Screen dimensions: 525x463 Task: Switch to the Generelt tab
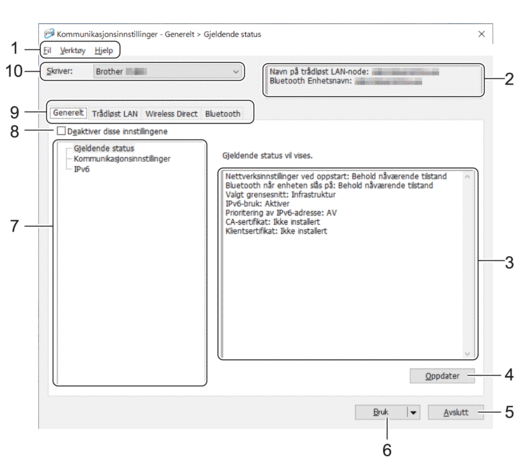pyautogui.click(x=68, y=113)
